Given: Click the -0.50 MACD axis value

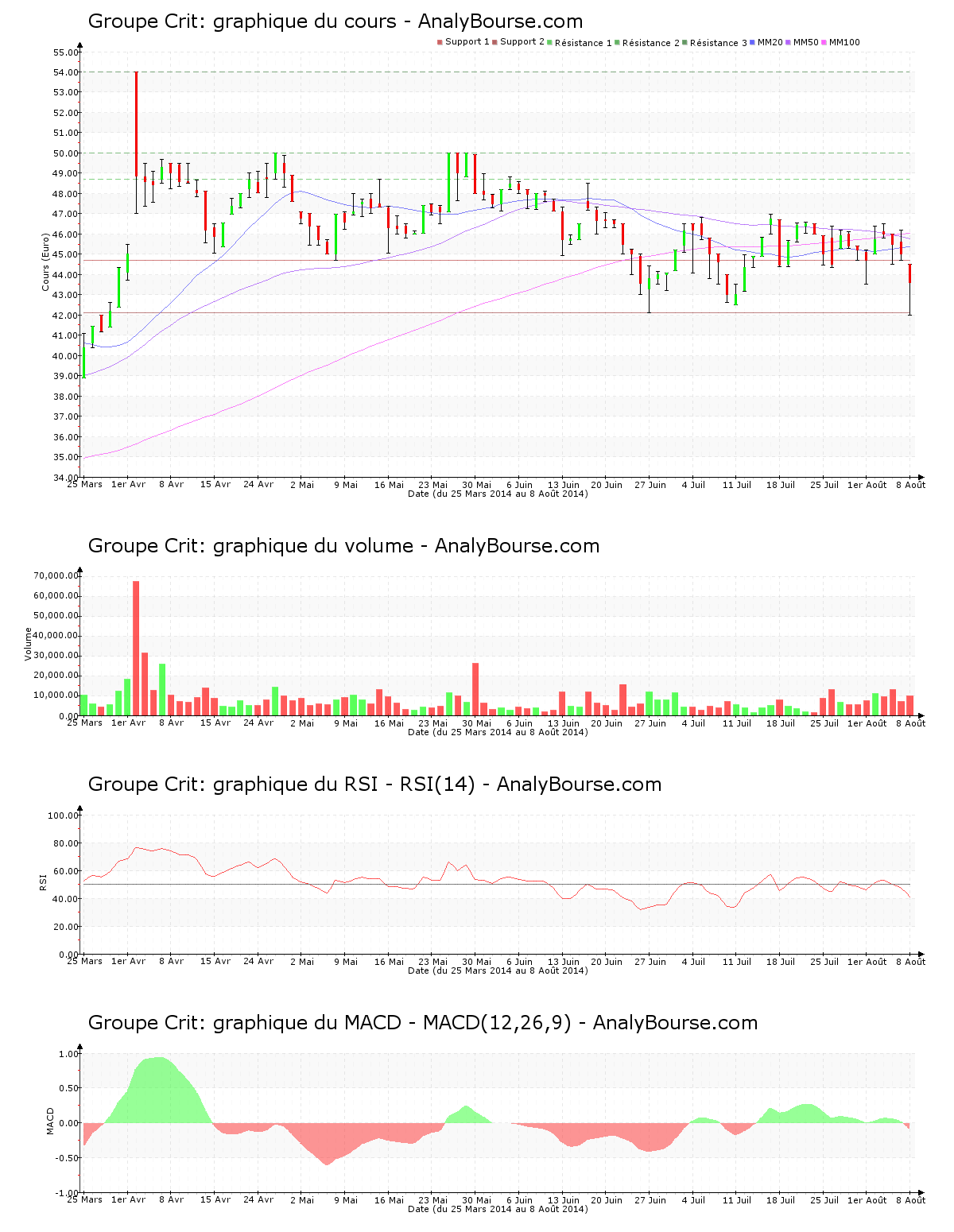Looking at the screenshot, I should click(x=67, y=1158).
